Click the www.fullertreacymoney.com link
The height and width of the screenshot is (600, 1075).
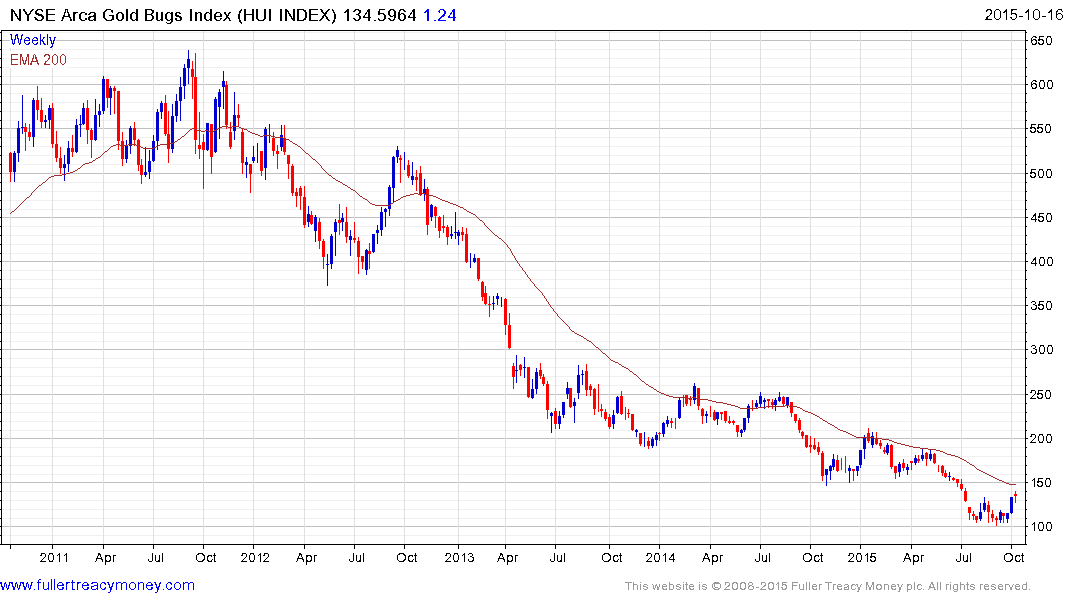pyautogui.click(x=97, y=585)
